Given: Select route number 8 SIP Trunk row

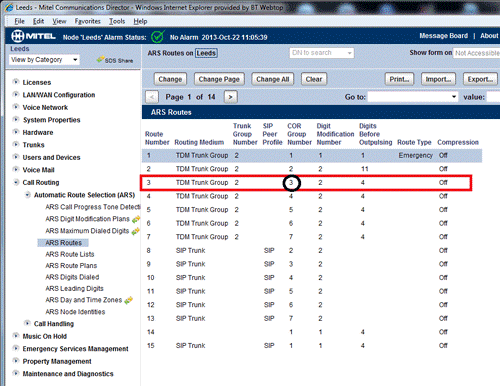Looking at the screenshot, I should click(312, 251).
